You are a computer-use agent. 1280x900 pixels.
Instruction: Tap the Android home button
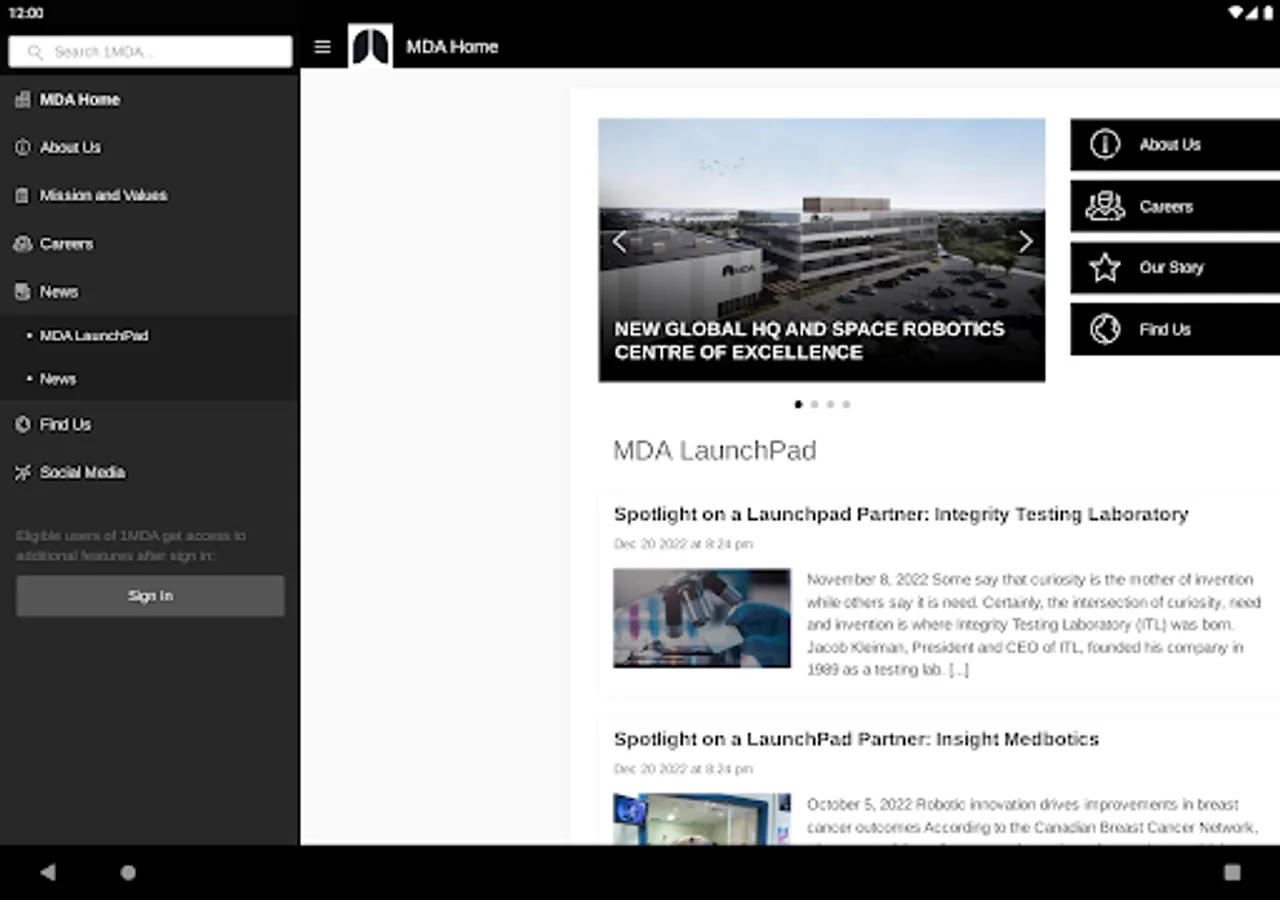(x=128, y=872)
